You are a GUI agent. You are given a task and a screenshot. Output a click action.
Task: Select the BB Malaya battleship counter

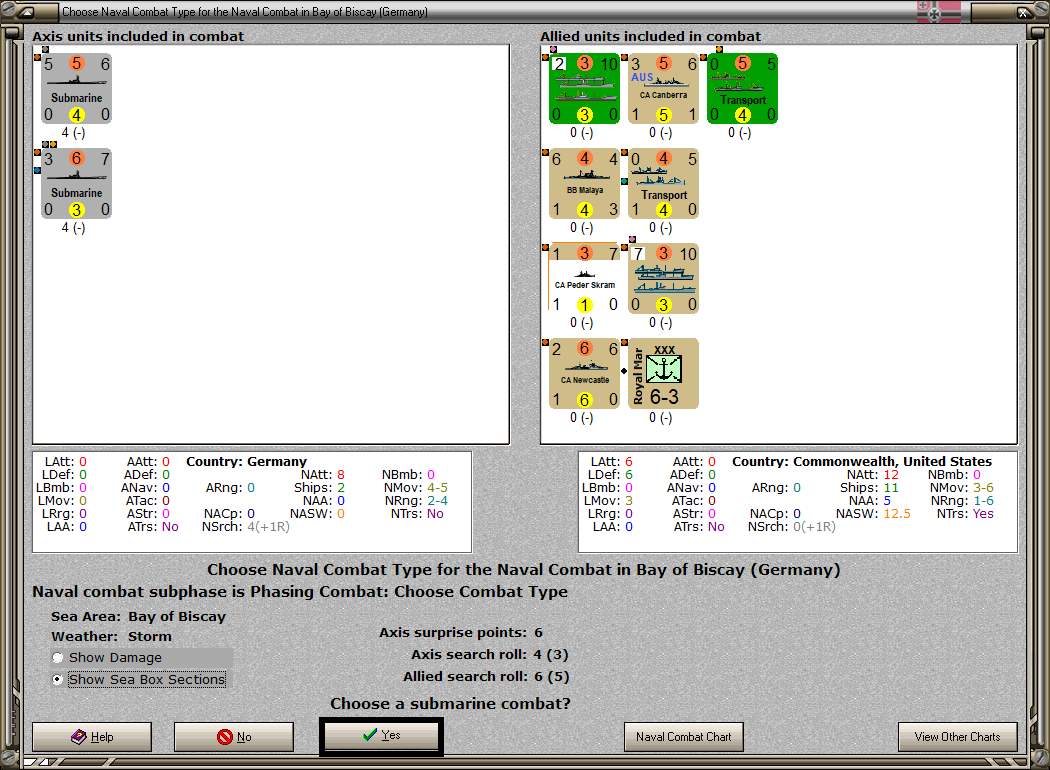point(584,183)
